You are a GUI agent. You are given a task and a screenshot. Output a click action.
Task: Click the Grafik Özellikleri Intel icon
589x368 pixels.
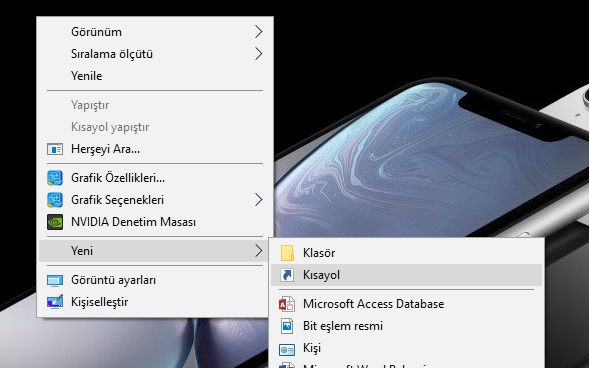[55, 178]
